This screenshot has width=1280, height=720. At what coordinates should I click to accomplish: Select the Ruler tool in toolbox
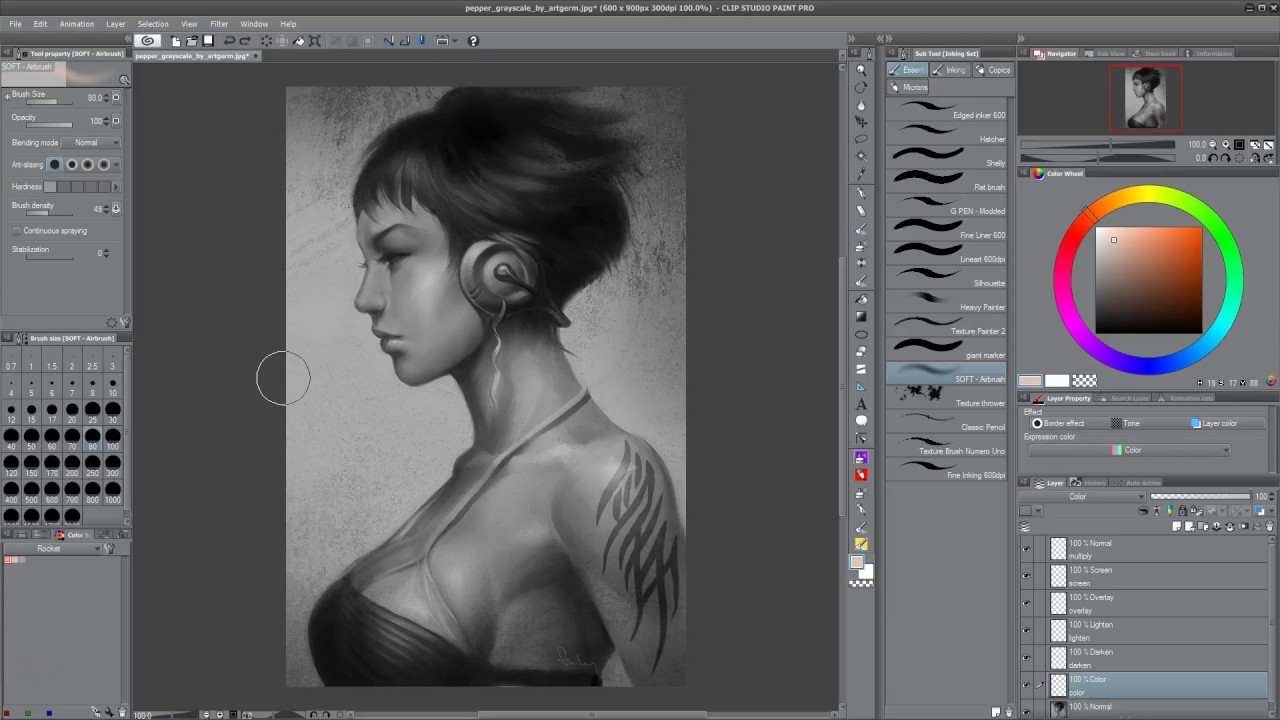tap(861, 387)
